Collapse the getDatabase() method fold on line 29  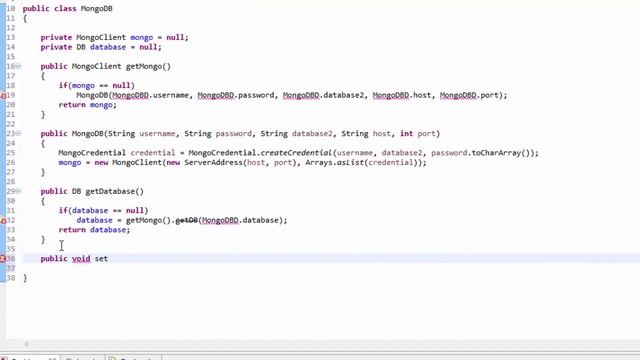(x=18, y=191)
